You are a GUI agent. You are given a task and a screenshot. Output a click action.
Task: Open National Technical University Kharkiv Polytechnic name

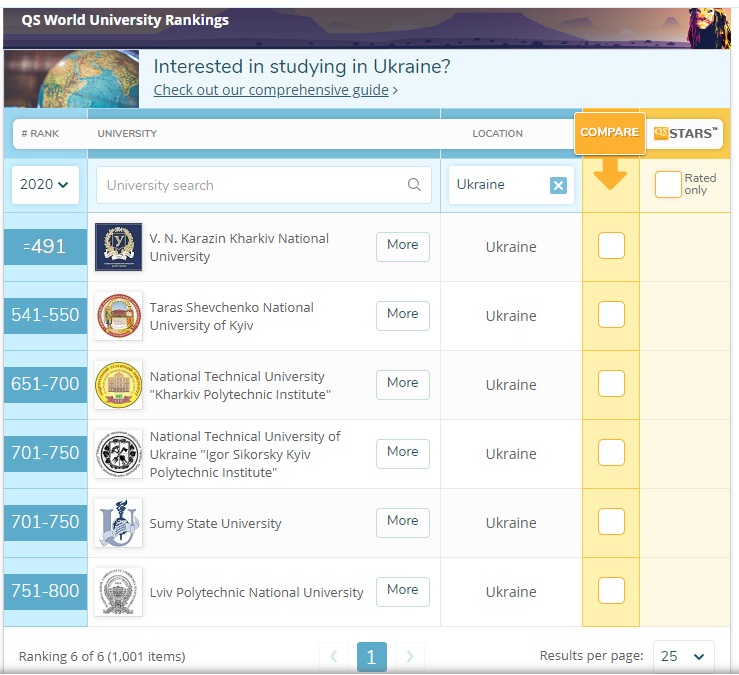point(240,385)
